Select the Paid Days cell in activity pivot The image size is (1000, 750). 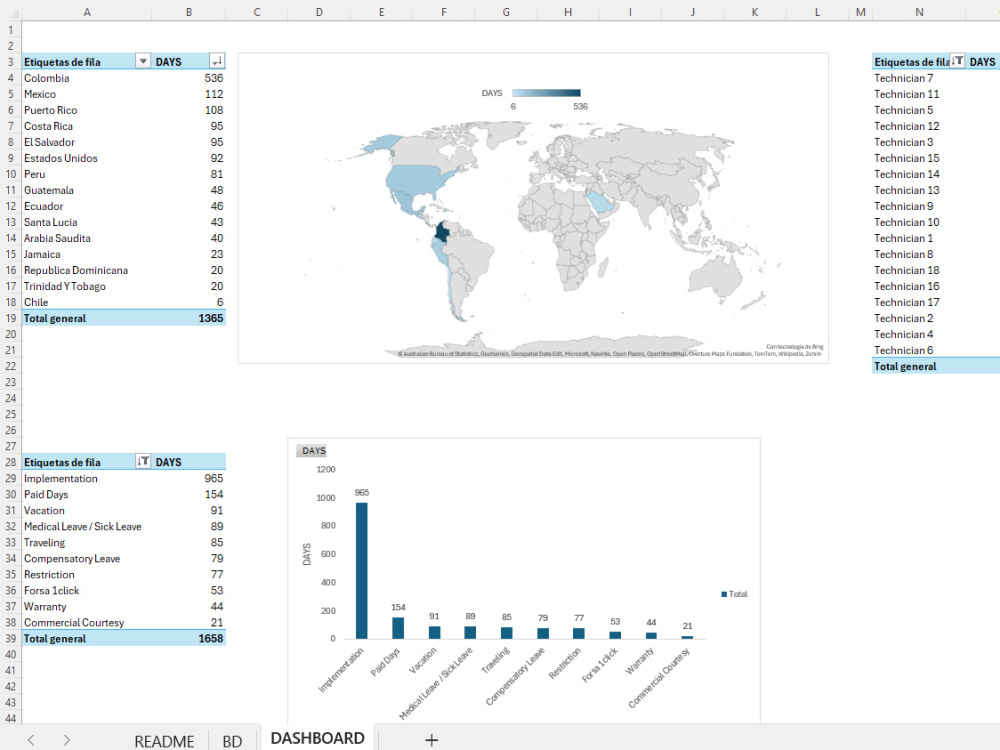coord(87,494)
